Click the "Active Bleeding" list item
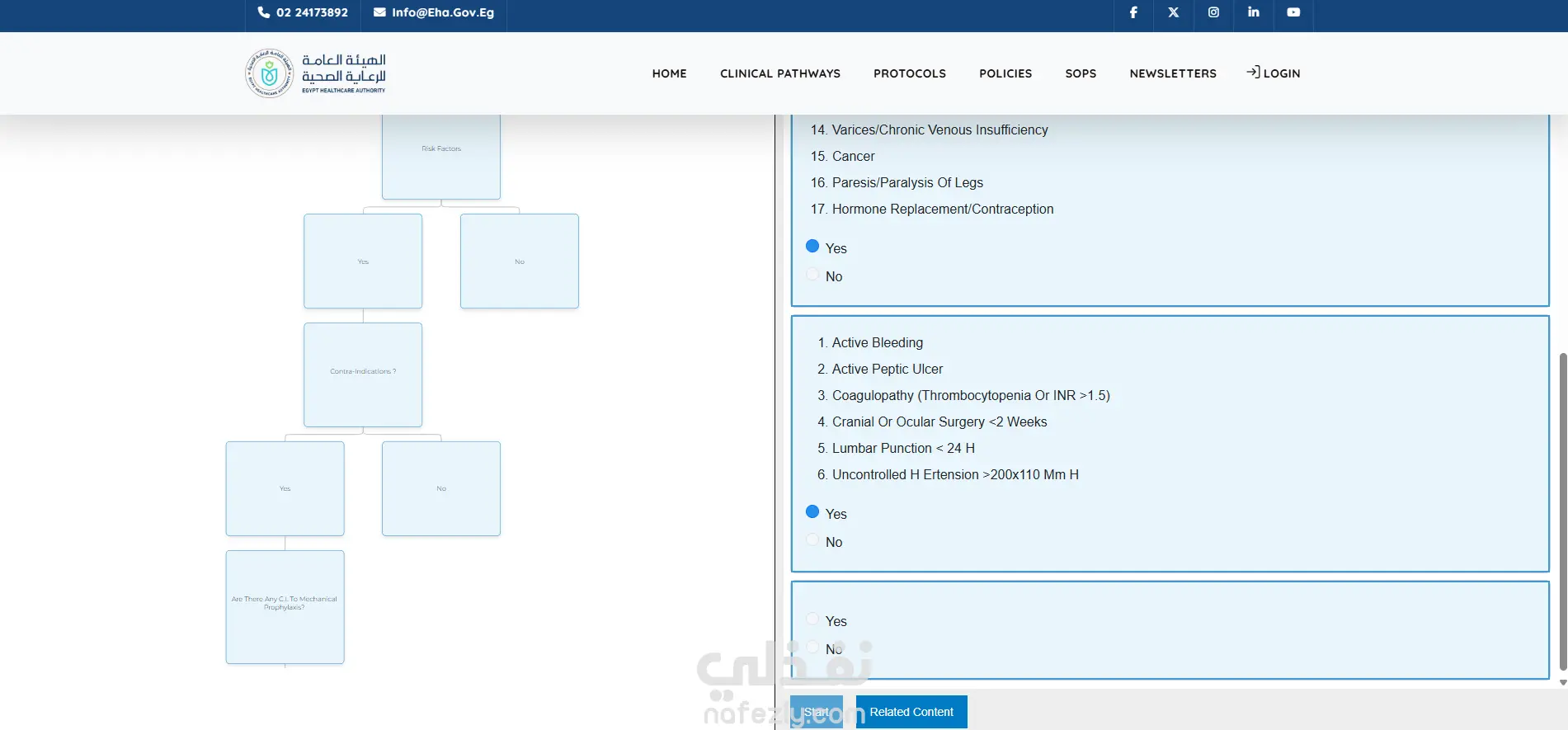The image size is (1568, 730). [x=877, y=342]
